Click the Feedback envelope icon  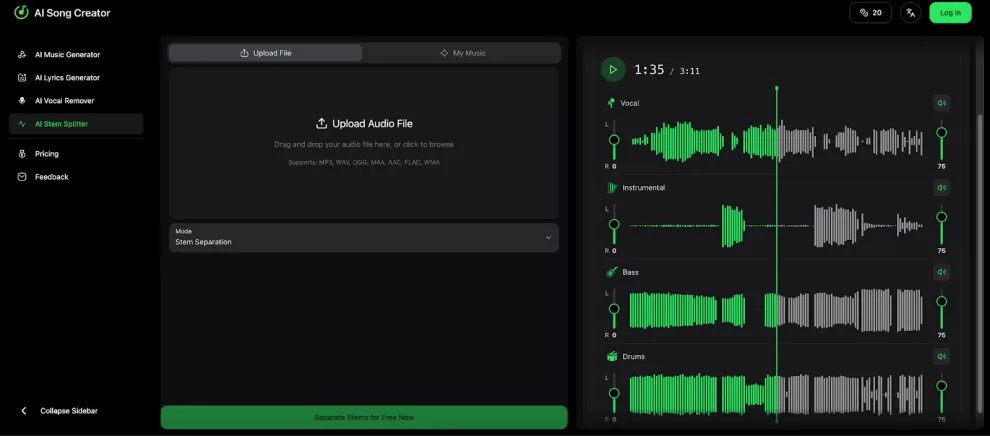22,177
